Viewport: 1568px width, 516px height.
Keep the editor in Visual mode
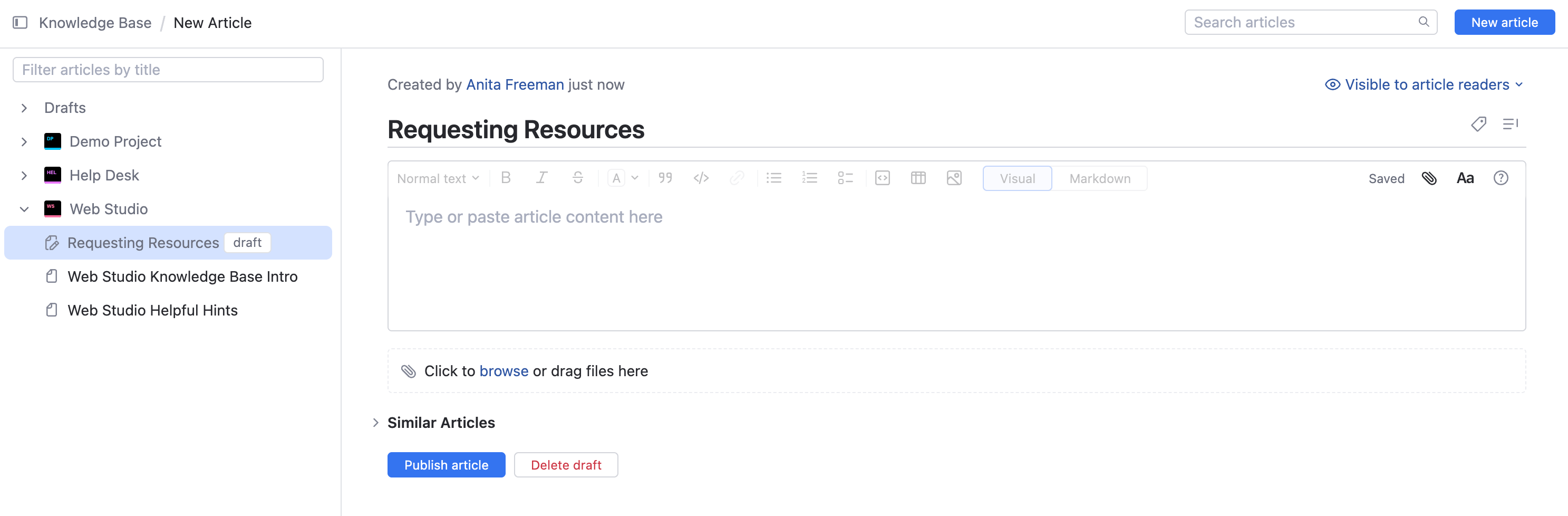tap(1017, 178)
